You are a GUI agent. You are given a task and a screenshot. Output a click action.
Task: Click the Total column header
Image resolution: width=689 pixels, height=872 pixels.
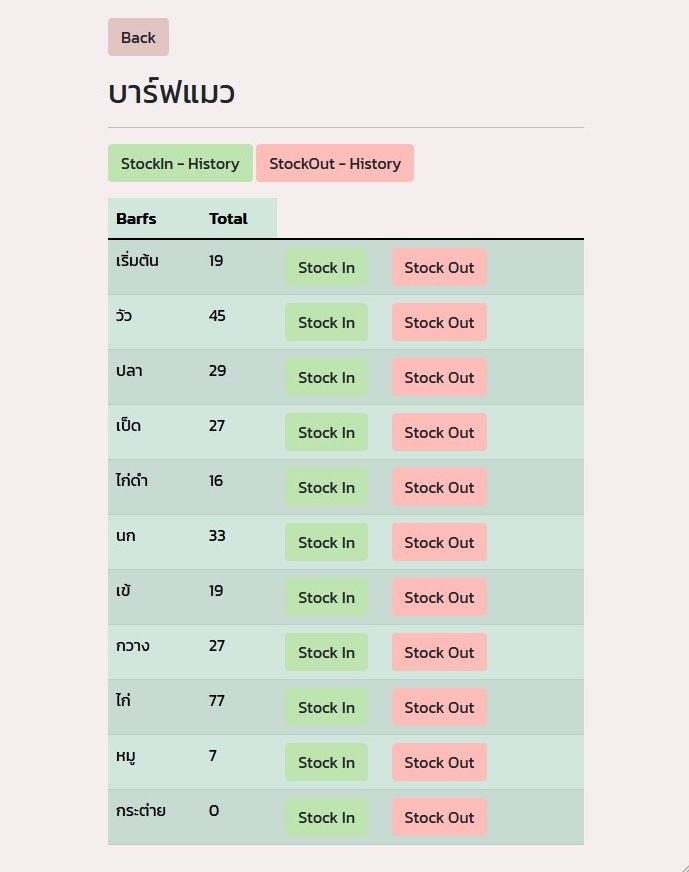(x=228, y=218)
